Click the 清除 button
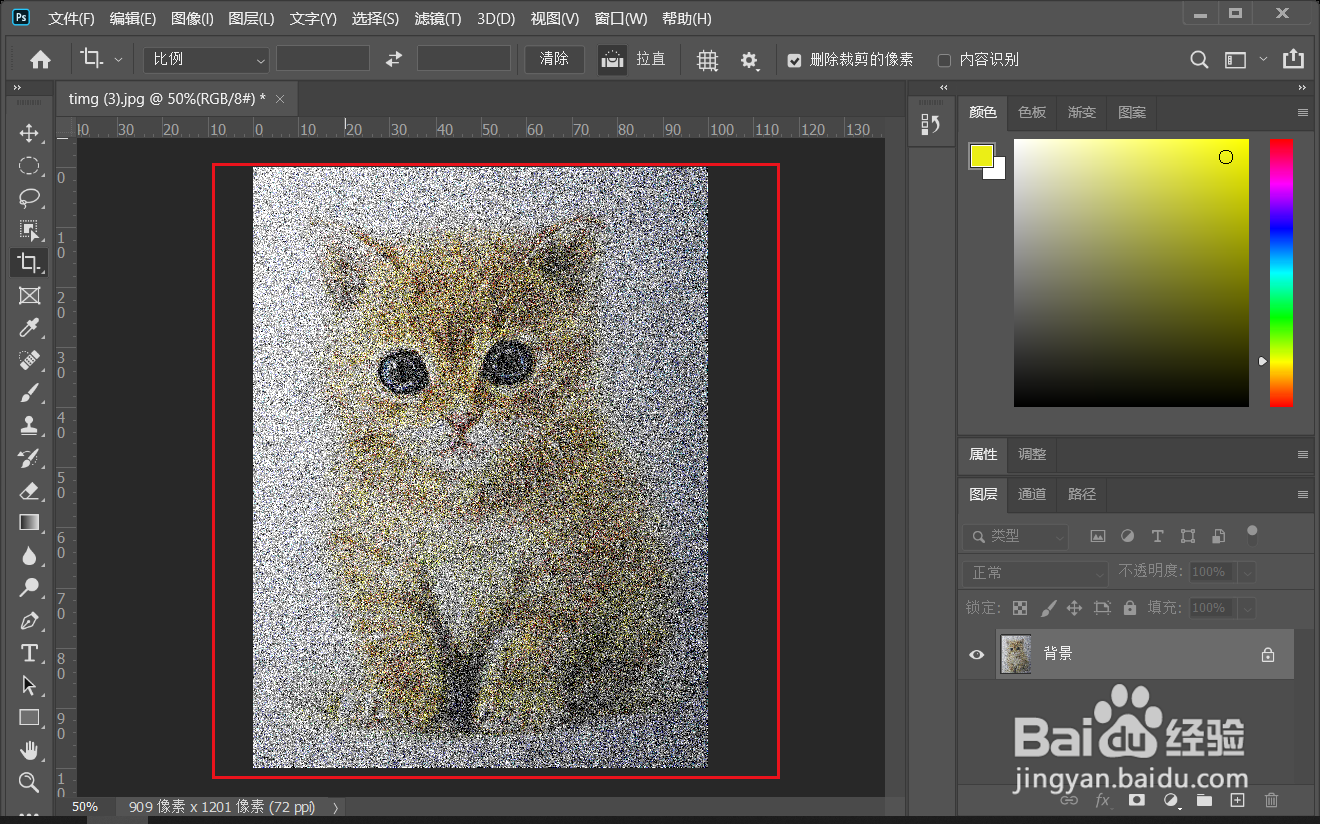The image size is (1320, 824). coord(554,59)
